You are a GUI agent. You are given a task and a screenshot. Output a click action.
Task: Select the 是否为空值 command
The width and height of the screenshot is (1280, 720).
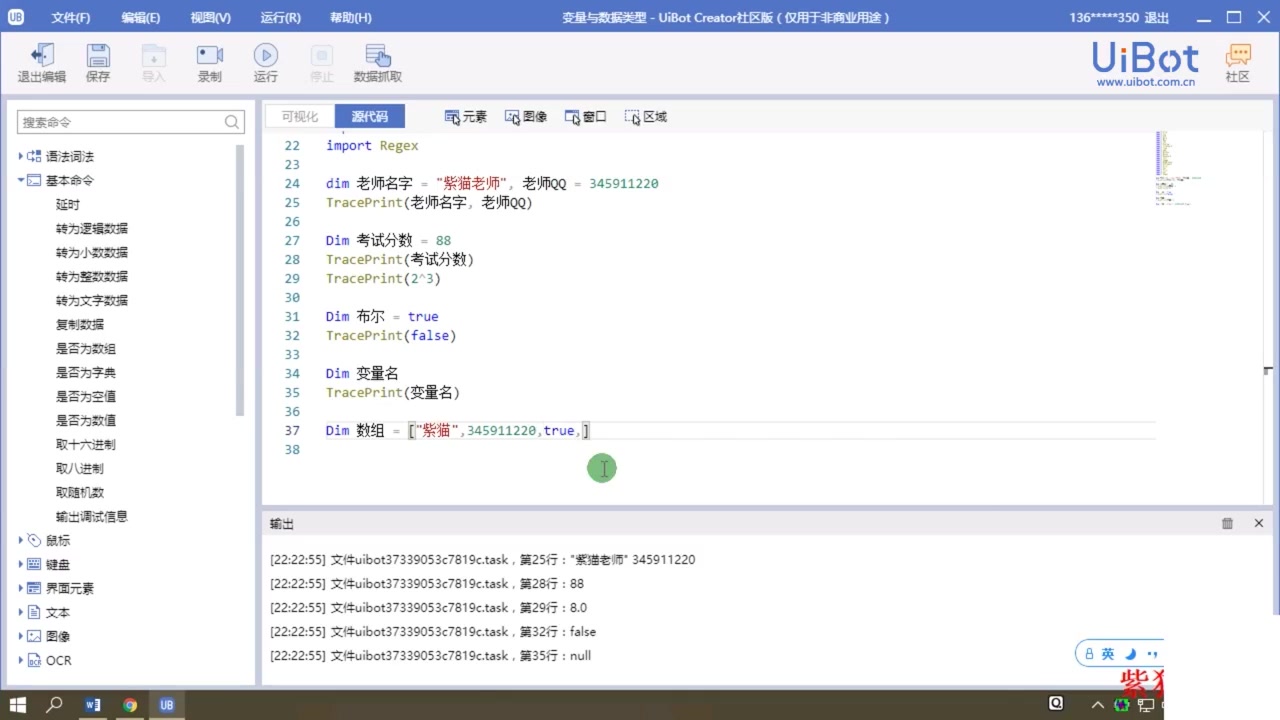(x=86, y=397)
